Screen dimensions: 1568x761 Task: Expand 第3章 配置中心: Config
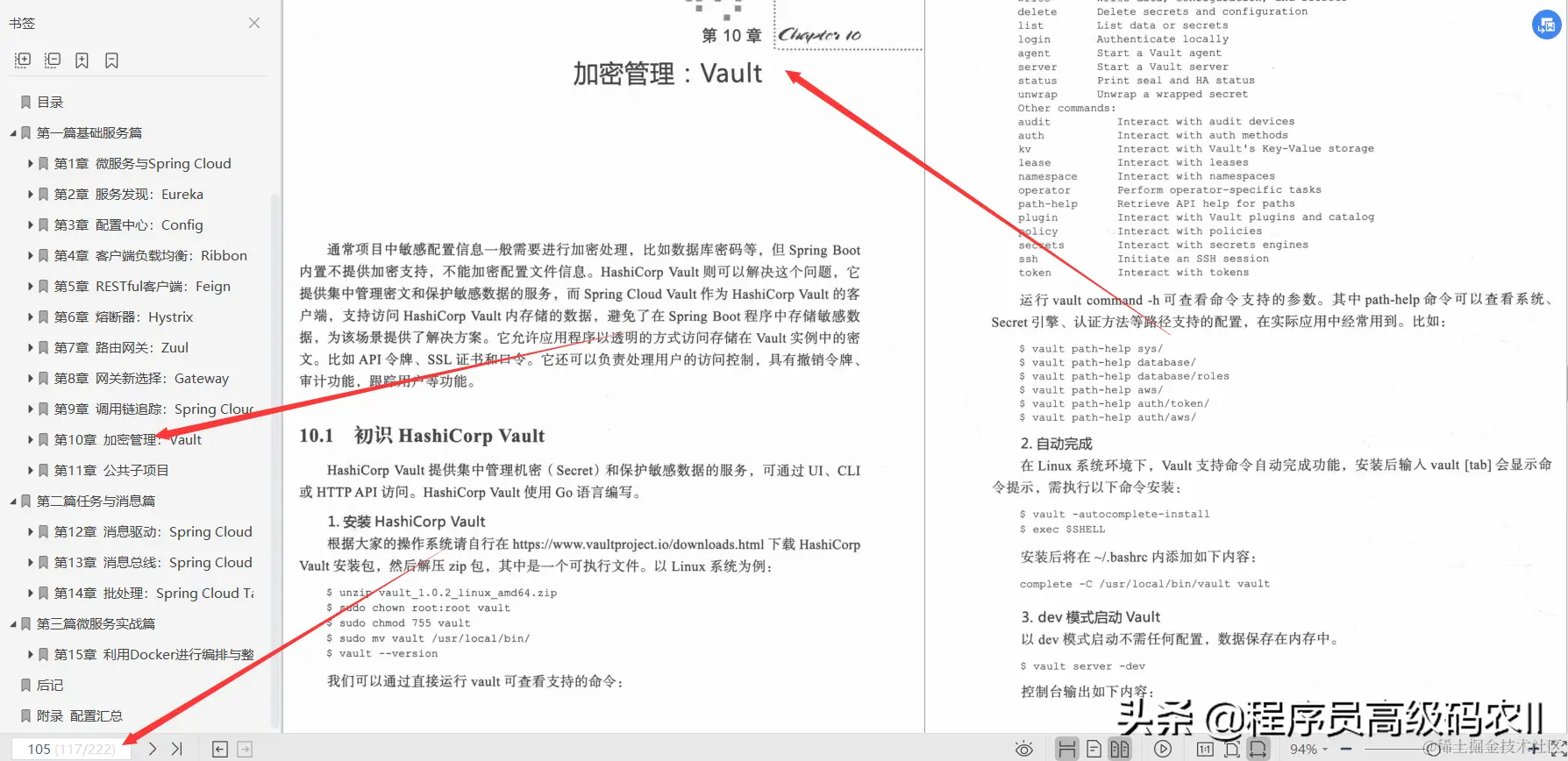[x=31, y=225]
